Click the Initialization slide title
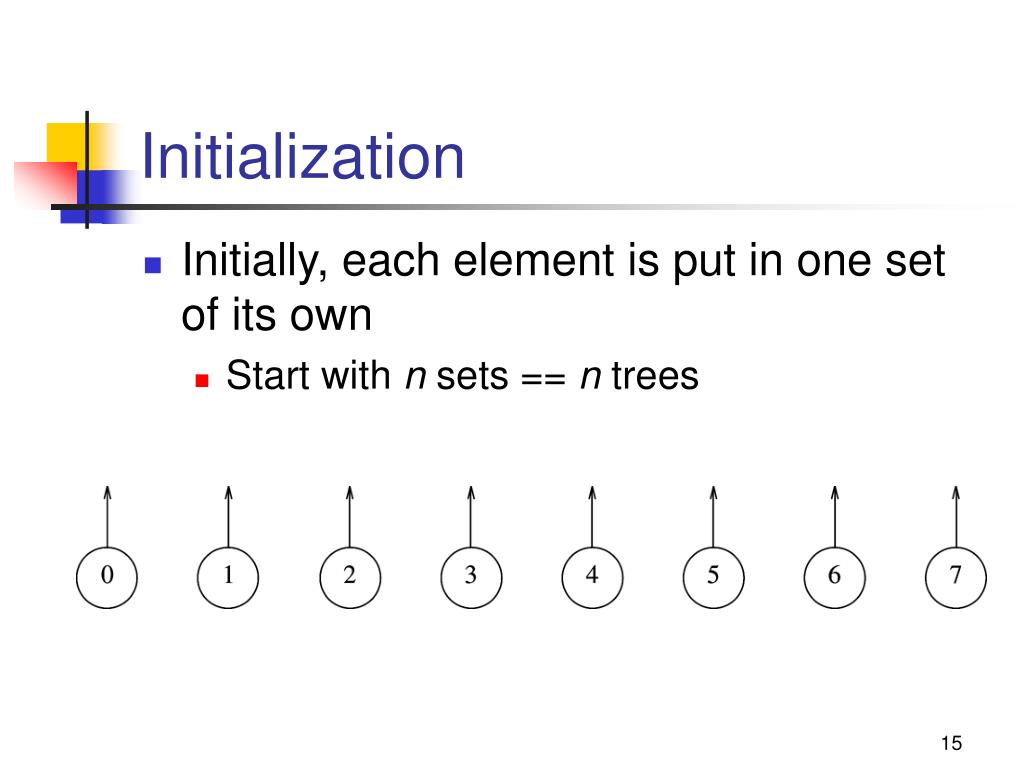This screenshot has width=1024, height=768. 302,157
